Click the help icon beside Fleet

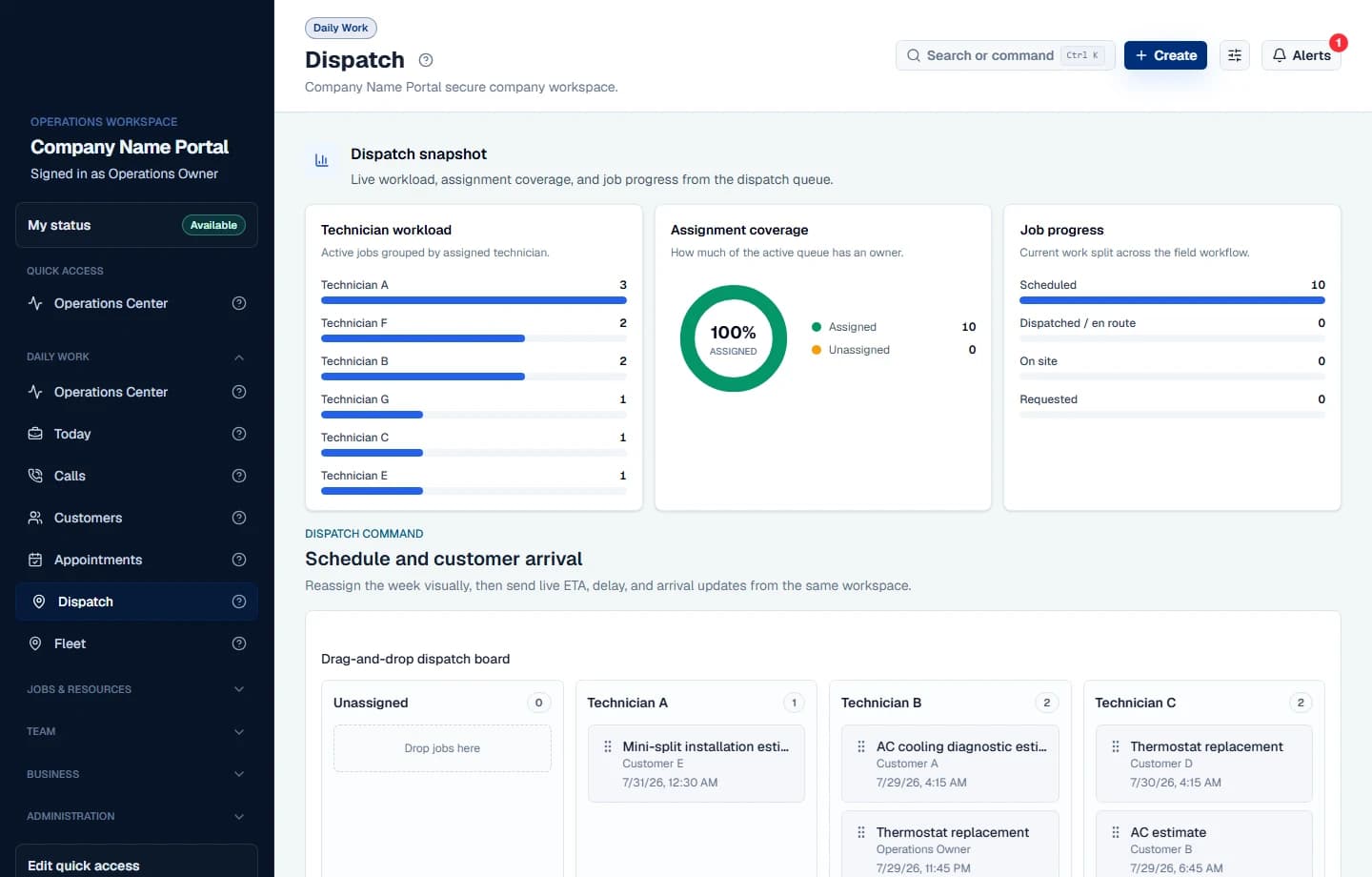point(239,643)
